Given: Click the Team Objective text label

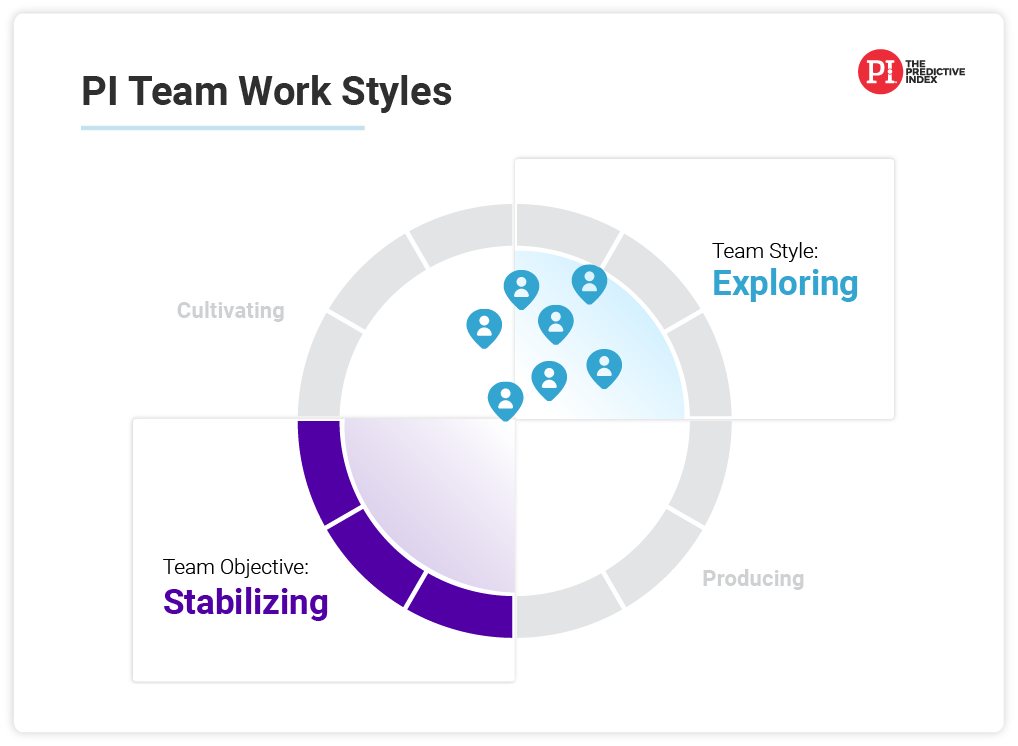Looking at the screenshot, I should (236, 567).
